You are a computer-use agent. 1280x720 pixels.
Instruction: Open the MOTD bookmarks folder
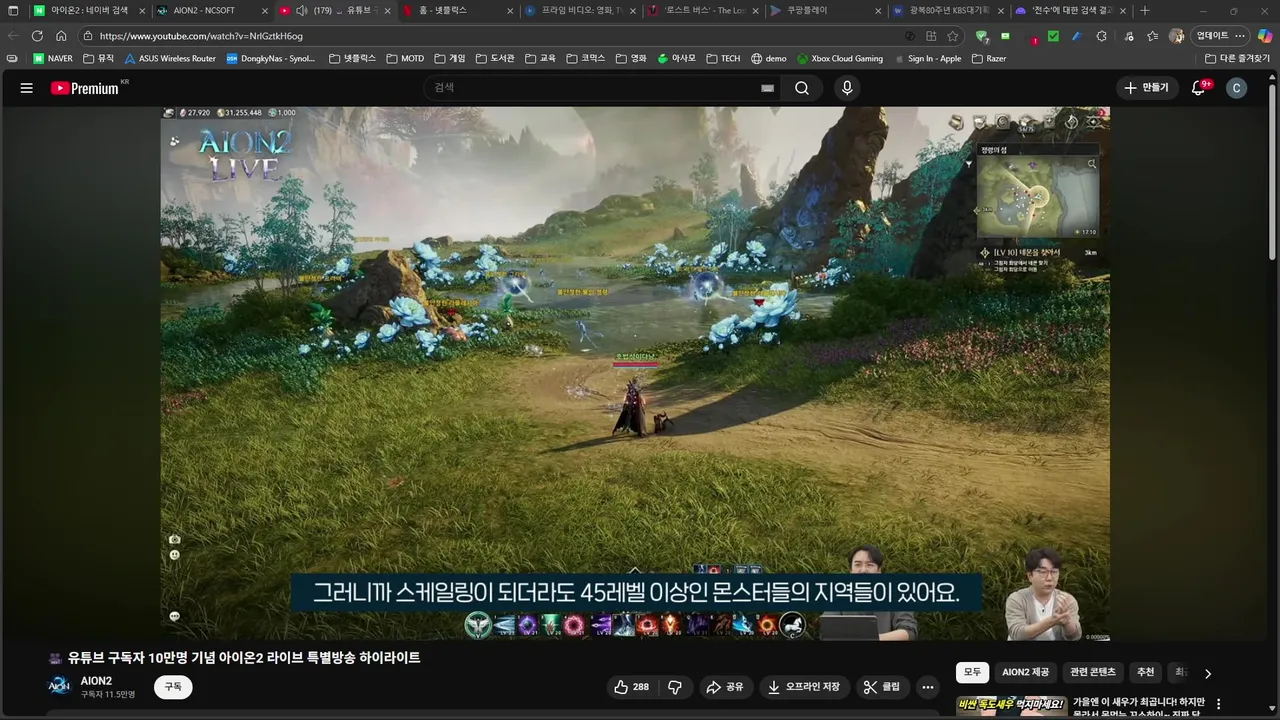click(405, 58)
